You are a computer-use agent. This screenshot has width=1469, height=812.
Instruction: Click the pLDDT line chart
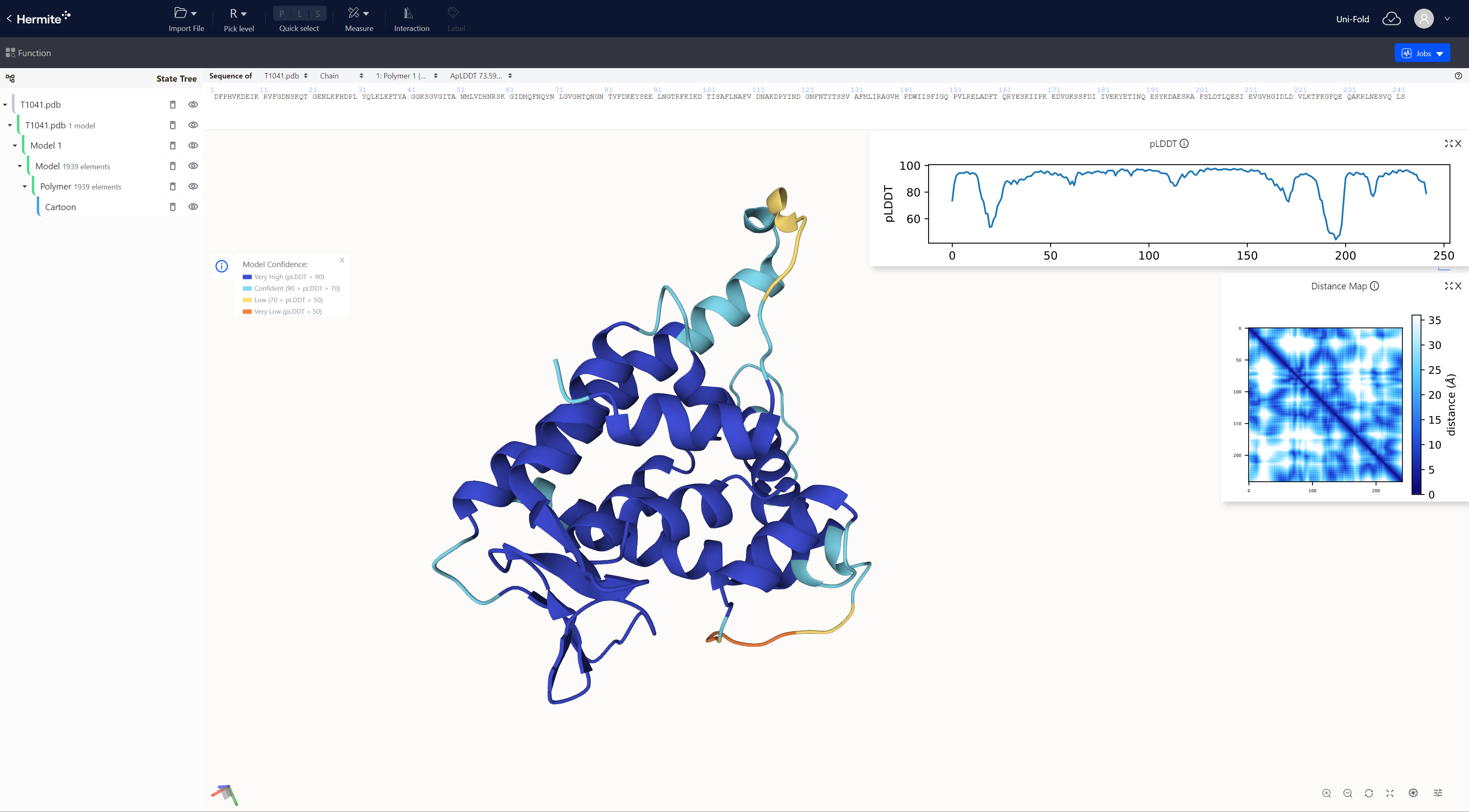point(1189,204)
